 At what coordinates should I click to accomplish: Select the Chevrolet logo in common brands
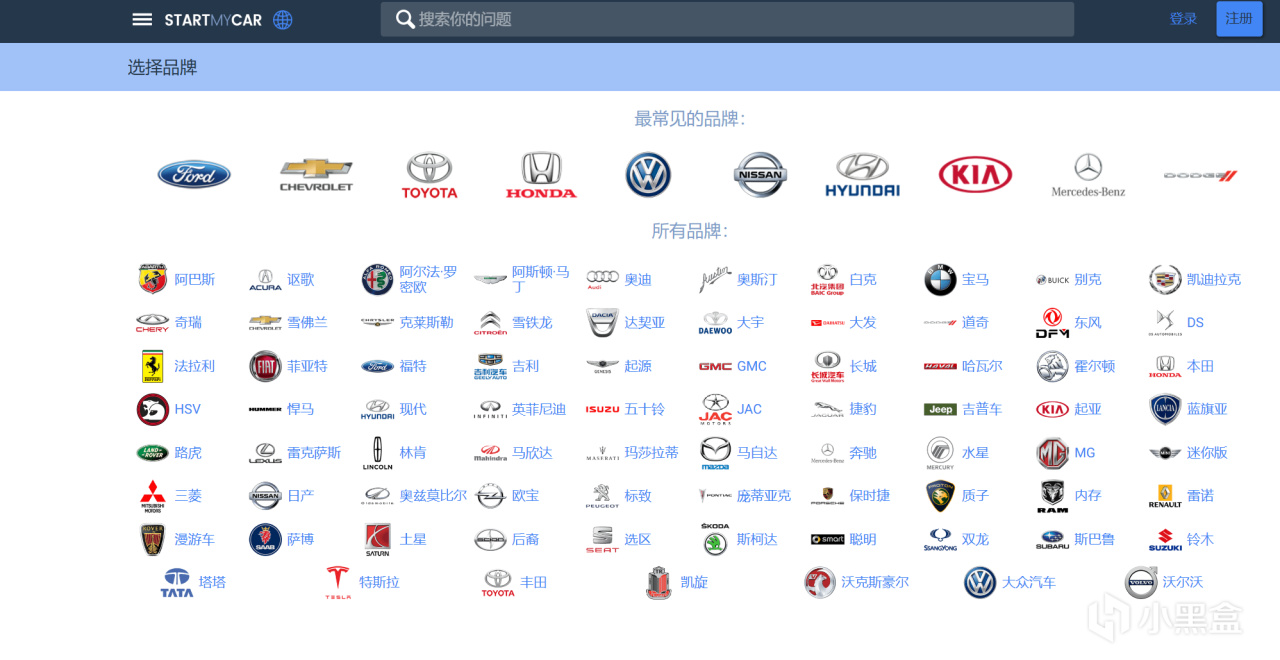point(316,175)
